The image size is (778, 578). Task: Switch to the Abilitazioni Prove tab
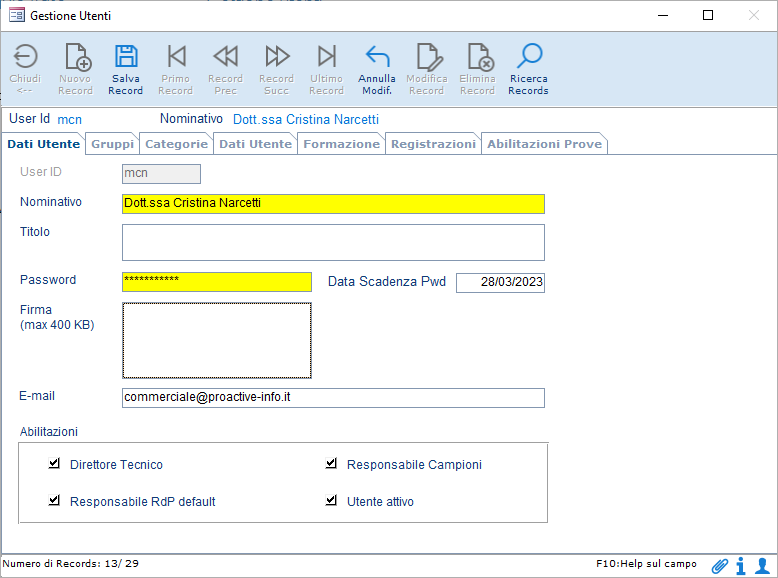(x=544, y=144)
